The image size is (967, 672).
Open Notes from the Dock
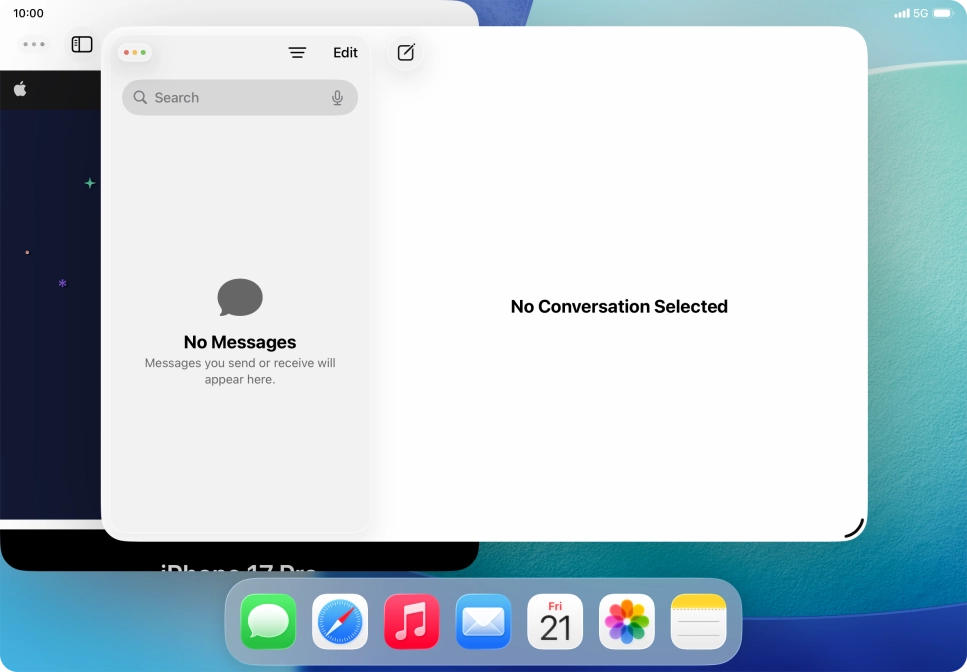pyautogui.click(x=698, y=621)
